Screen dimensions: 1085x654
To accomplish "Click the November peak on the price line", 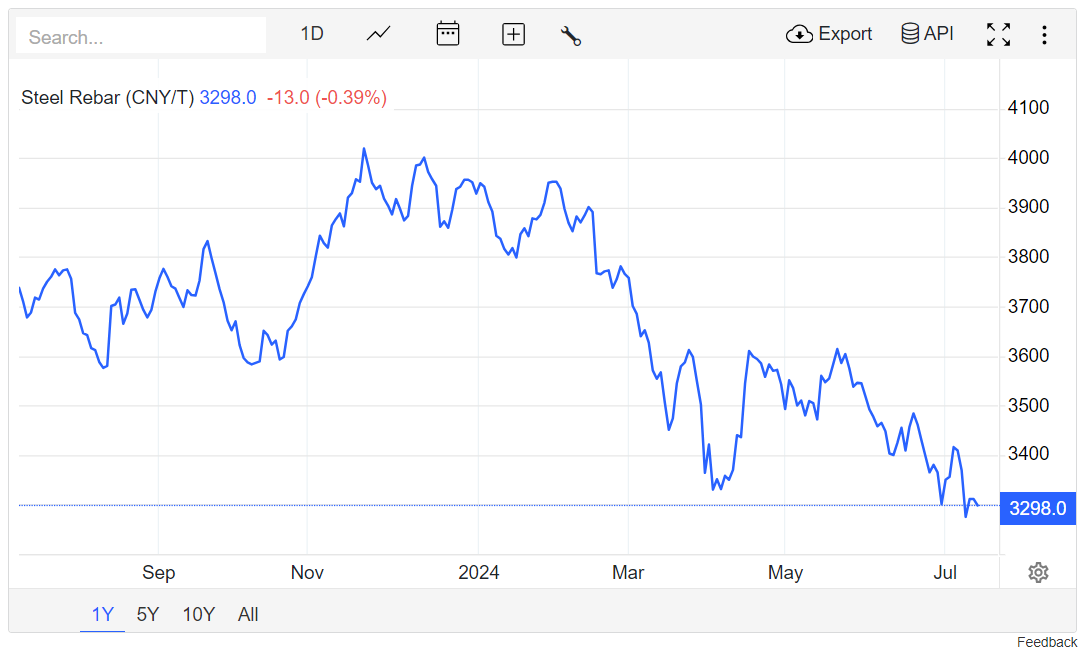I will (364, 149).
